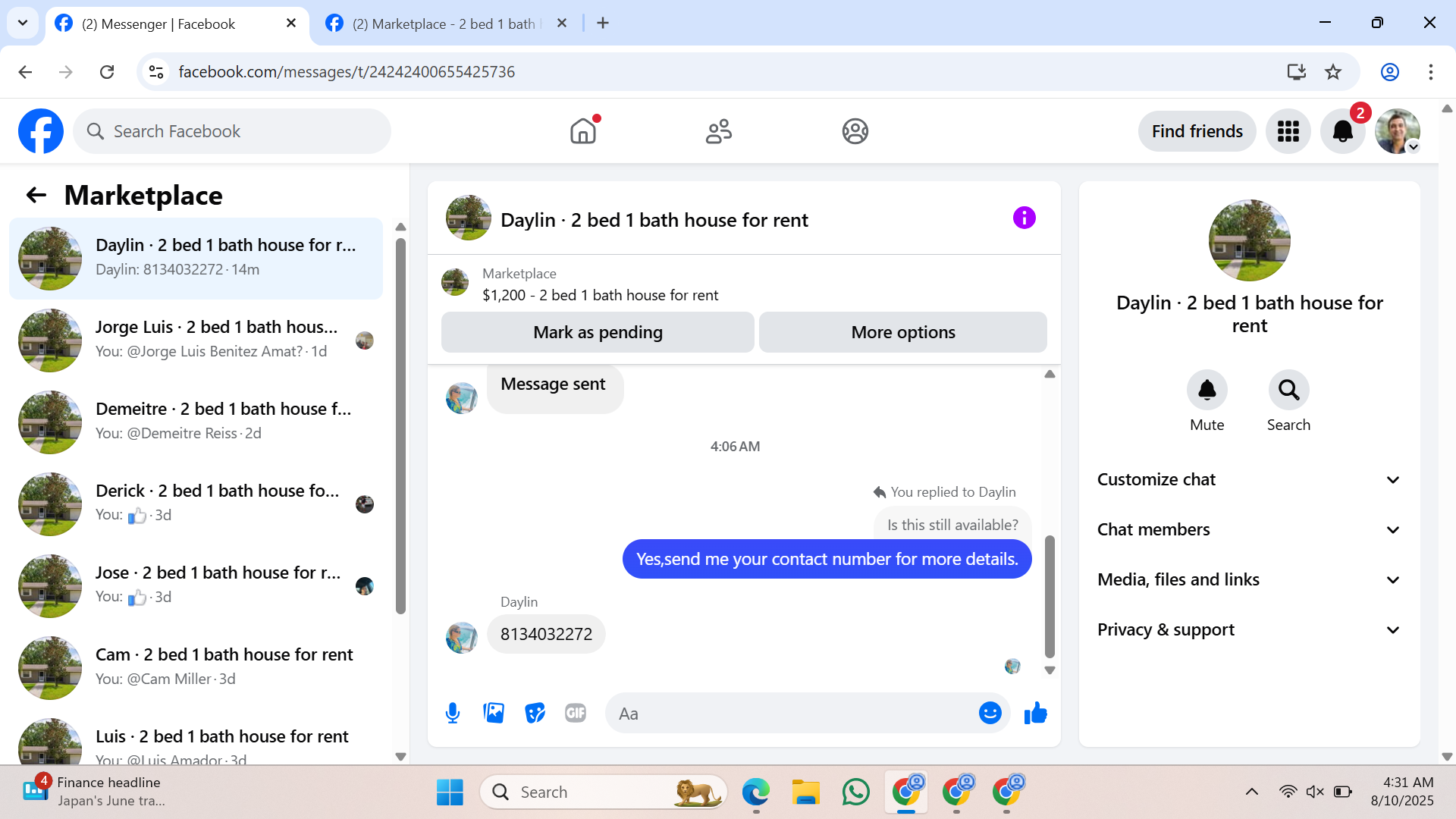This screenshot has height=819, width=1456.
Task: Open a new browser tab
Action: click(x=603, y=24)
